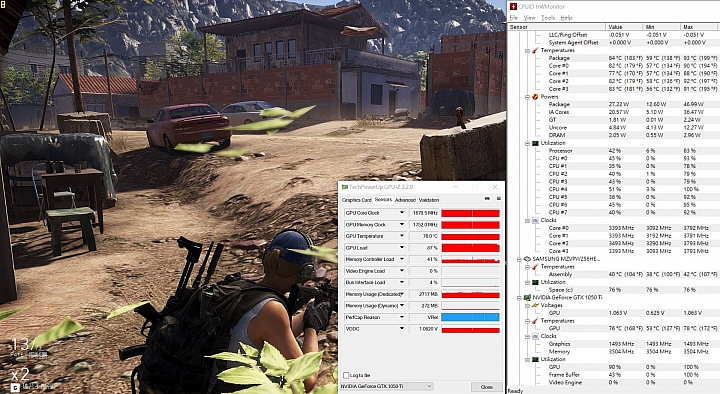
Task: Click the Memory Controller Load graph
Action: [470, 259]
